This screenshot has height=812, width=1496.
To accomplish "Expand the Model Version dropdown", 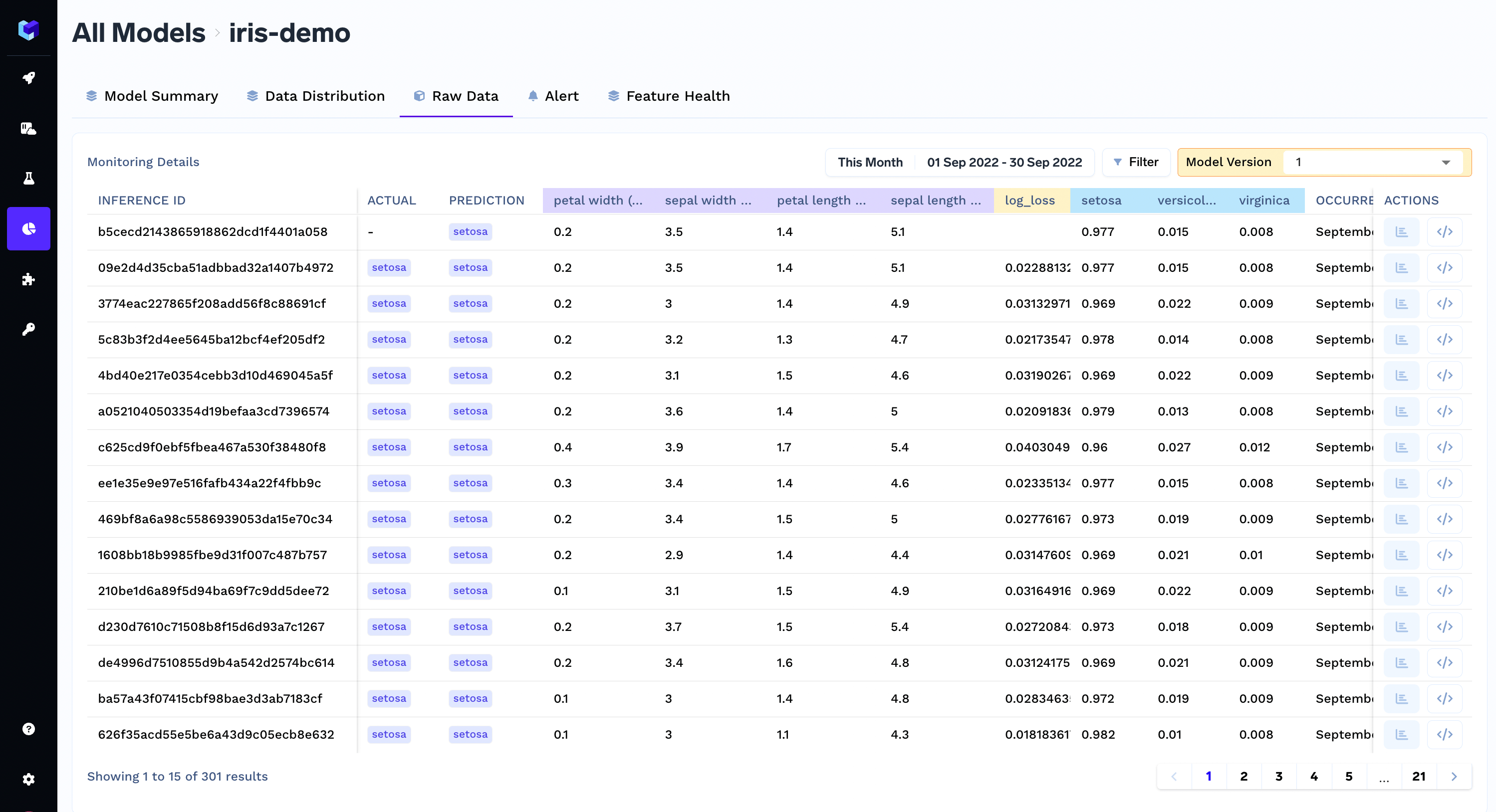I will pyautogui.click(x=1446, y=163).
